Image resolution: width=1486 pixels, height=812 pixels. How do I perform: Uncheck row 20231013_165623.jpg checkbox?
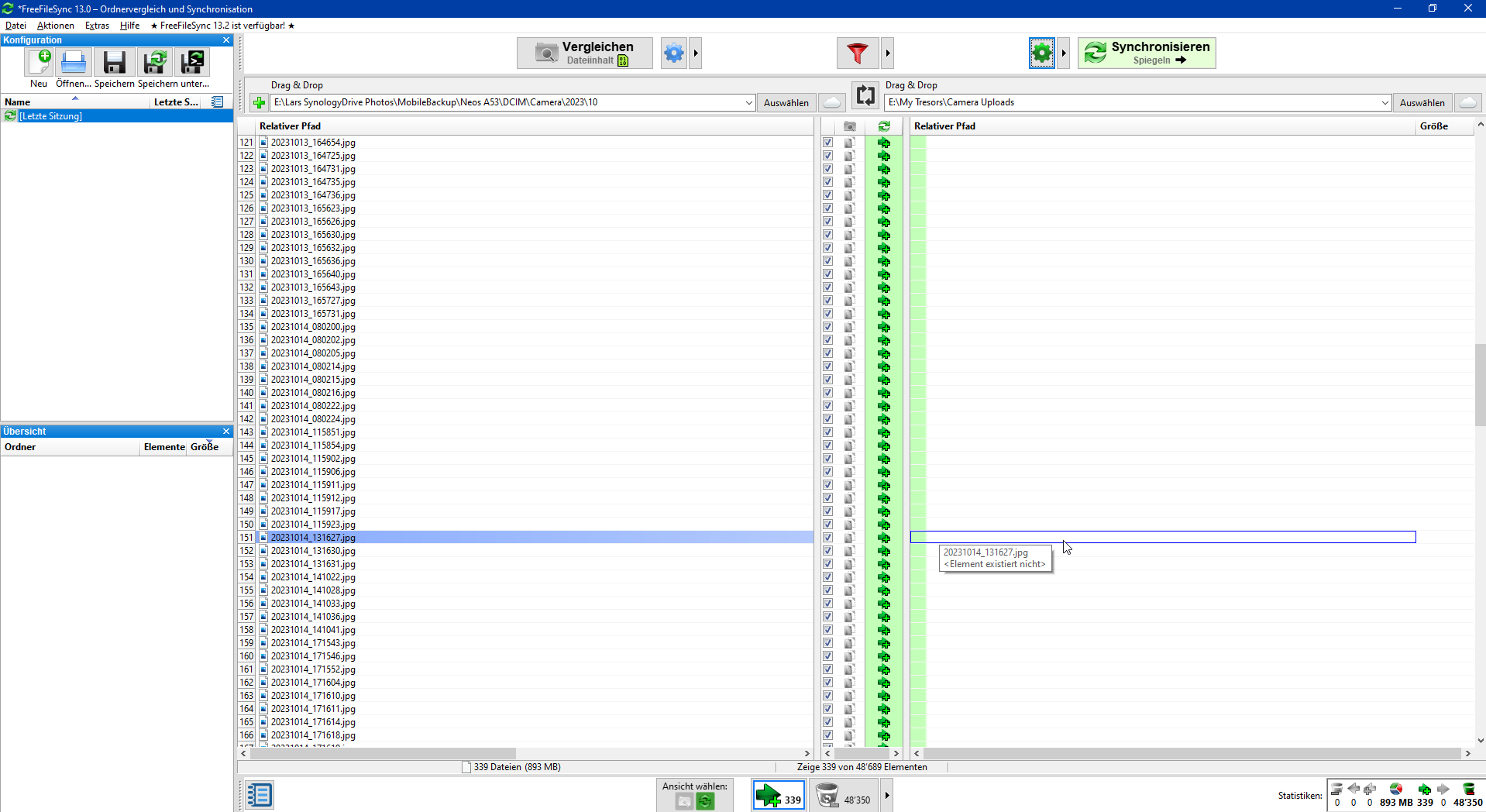point(828,208)
